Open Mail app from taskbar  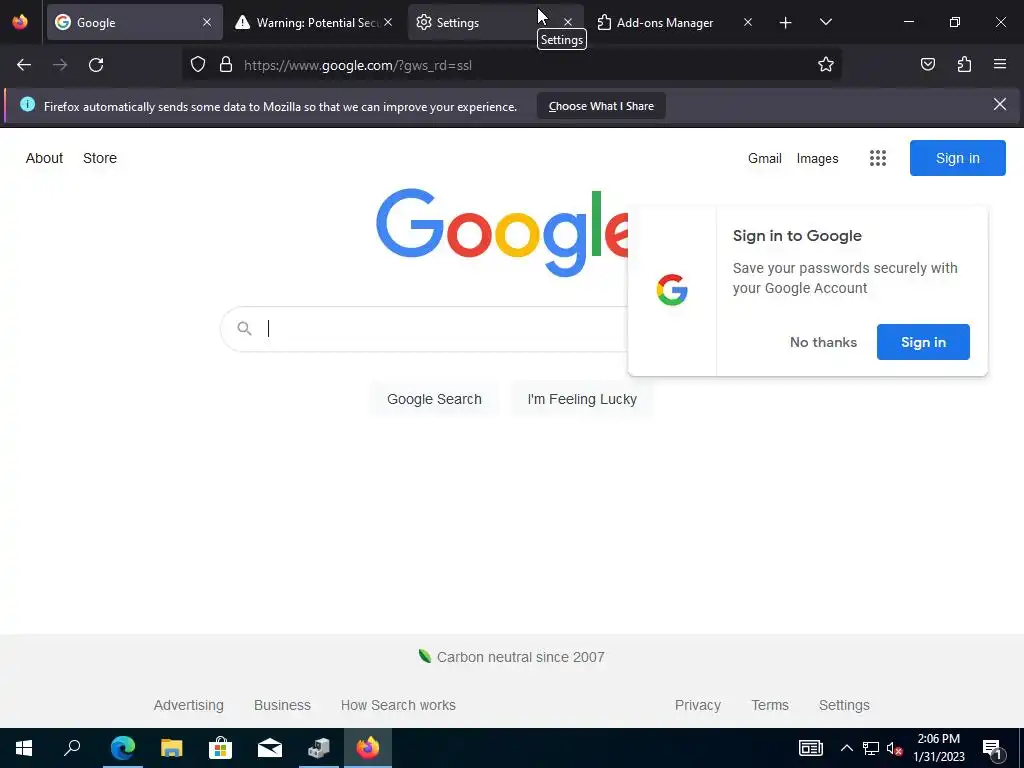pyautogui.click(x=269, y=748)
